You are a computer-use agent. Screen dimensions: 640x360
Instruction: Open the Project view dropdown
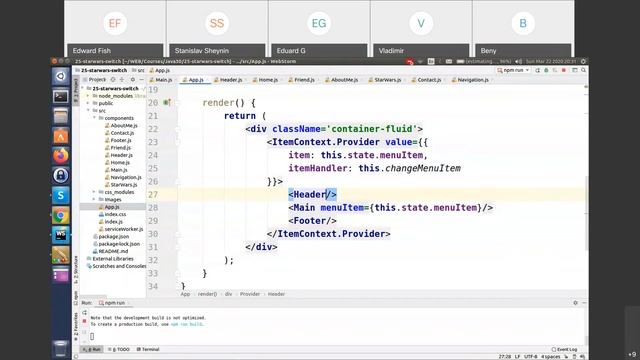pos(97,80)
